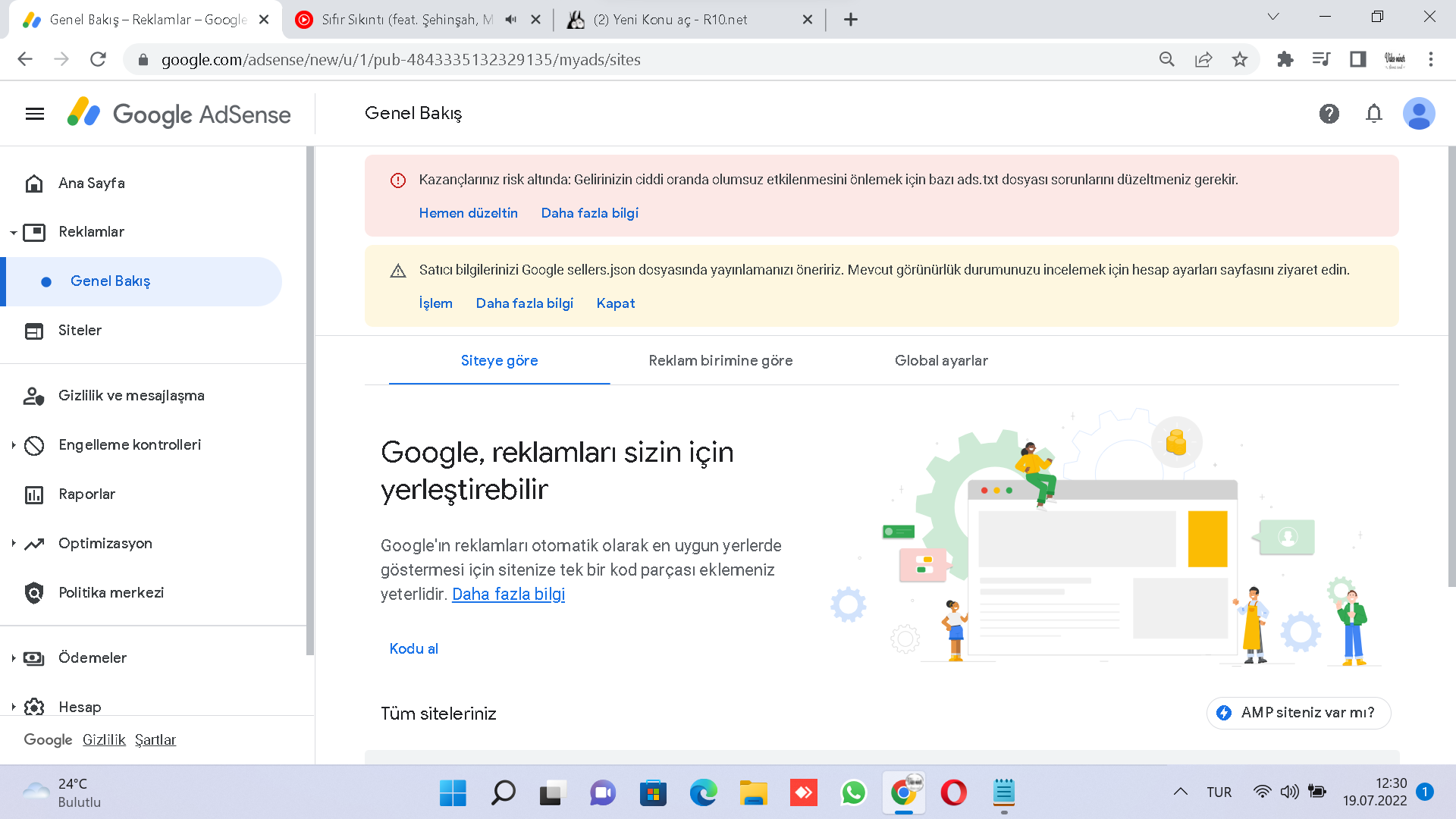
Task: Click the Google AdSense logo
Action: click(179, 114)
